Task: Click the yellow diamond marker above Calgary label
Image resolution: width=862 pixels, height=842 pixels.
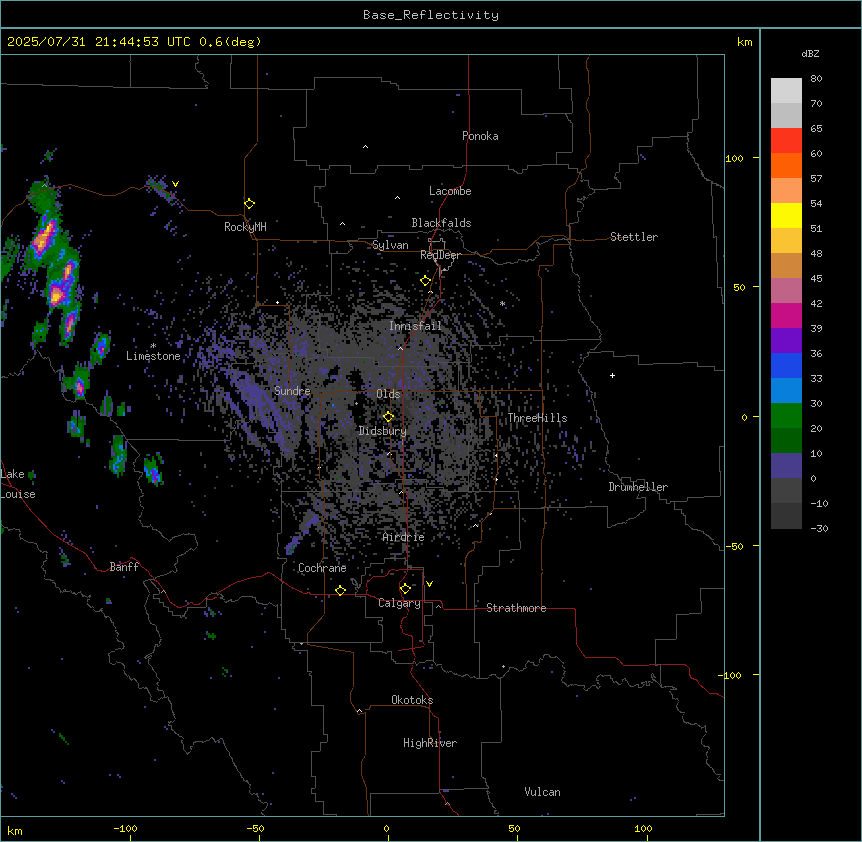Action: (405, 589)
